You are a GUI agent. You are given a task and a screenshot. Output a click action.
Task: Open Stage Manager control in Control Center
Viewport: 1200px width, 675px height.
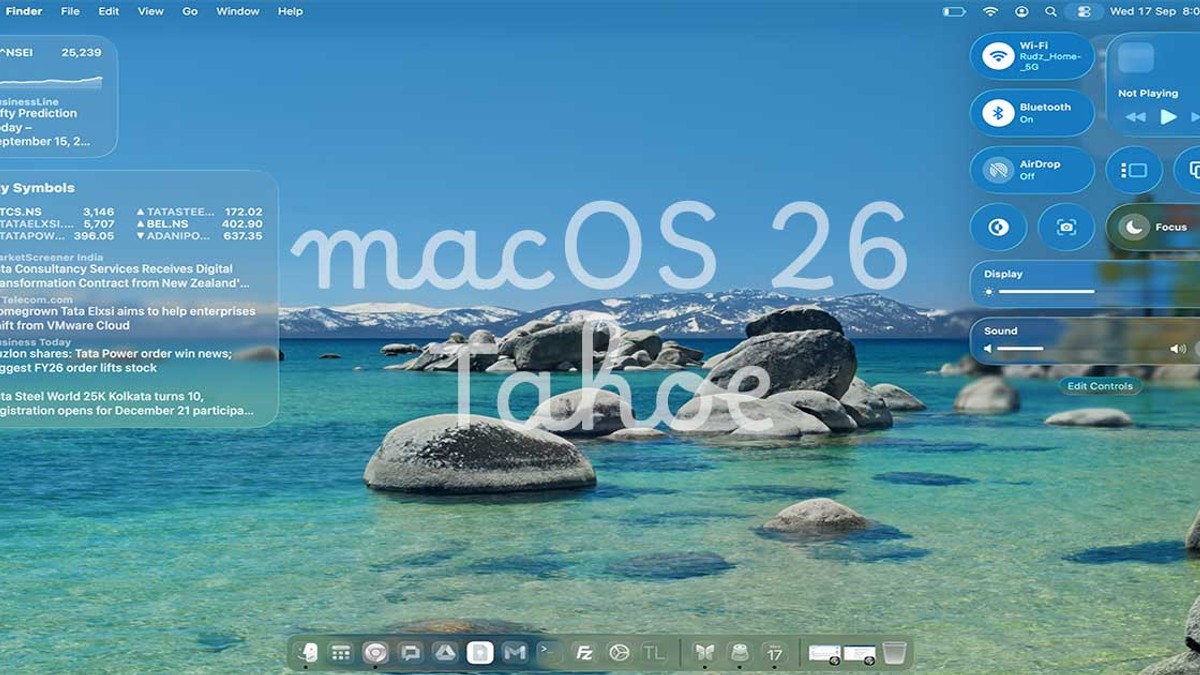tap(1134, 170)
